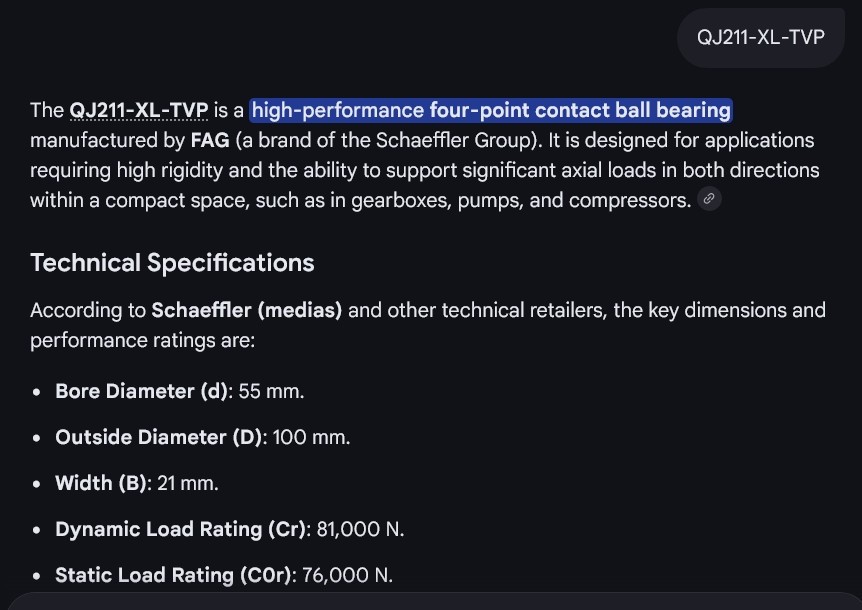Screen dimensions: 862x610
Task: Select the Bore Diameter (d) label
Action: [x=142, y=391]
